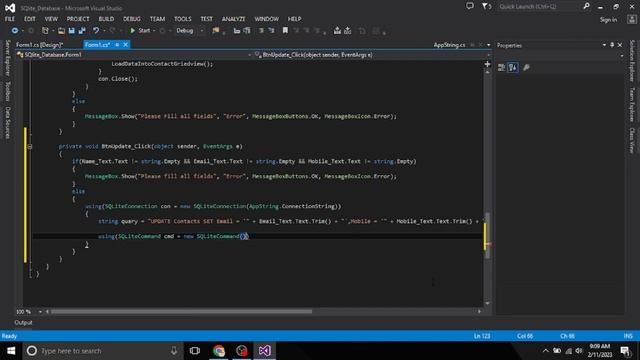Click the second publish/upload toolbar icon
This screenshot has width=640, height=360.
[x=348, y=31]
